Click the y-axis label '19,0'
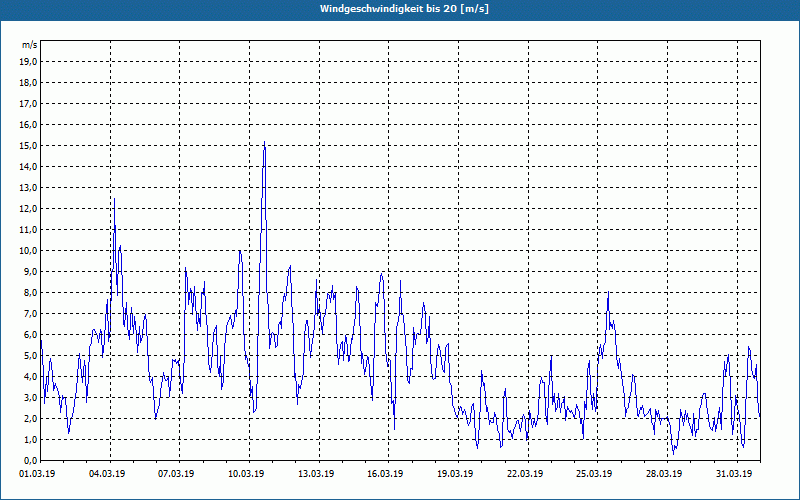This screenshot has height=500, width=800. point(28,62)
